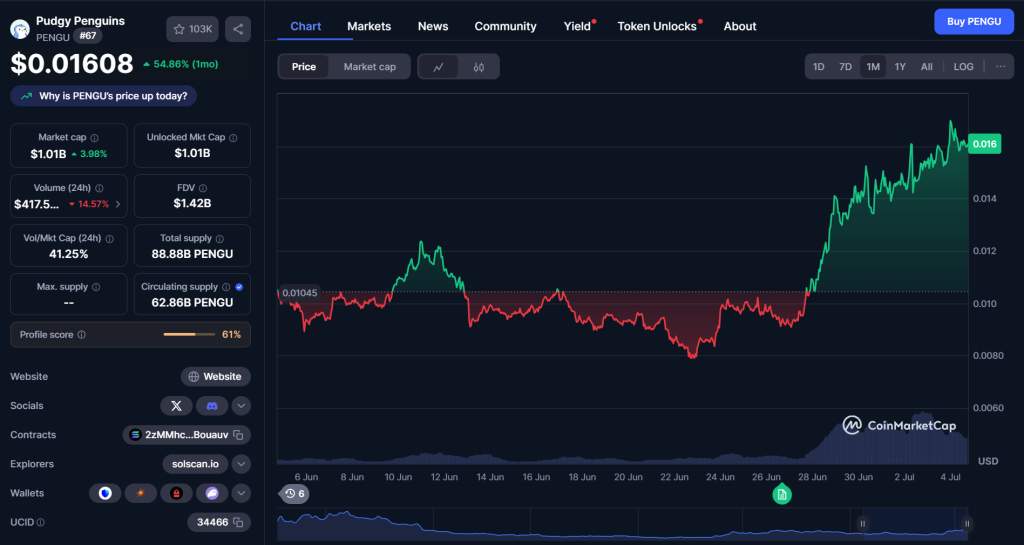The height and width of the screenshot is (545, 1024).
Task: Set chart range to 7D
Action: [845, 67]
